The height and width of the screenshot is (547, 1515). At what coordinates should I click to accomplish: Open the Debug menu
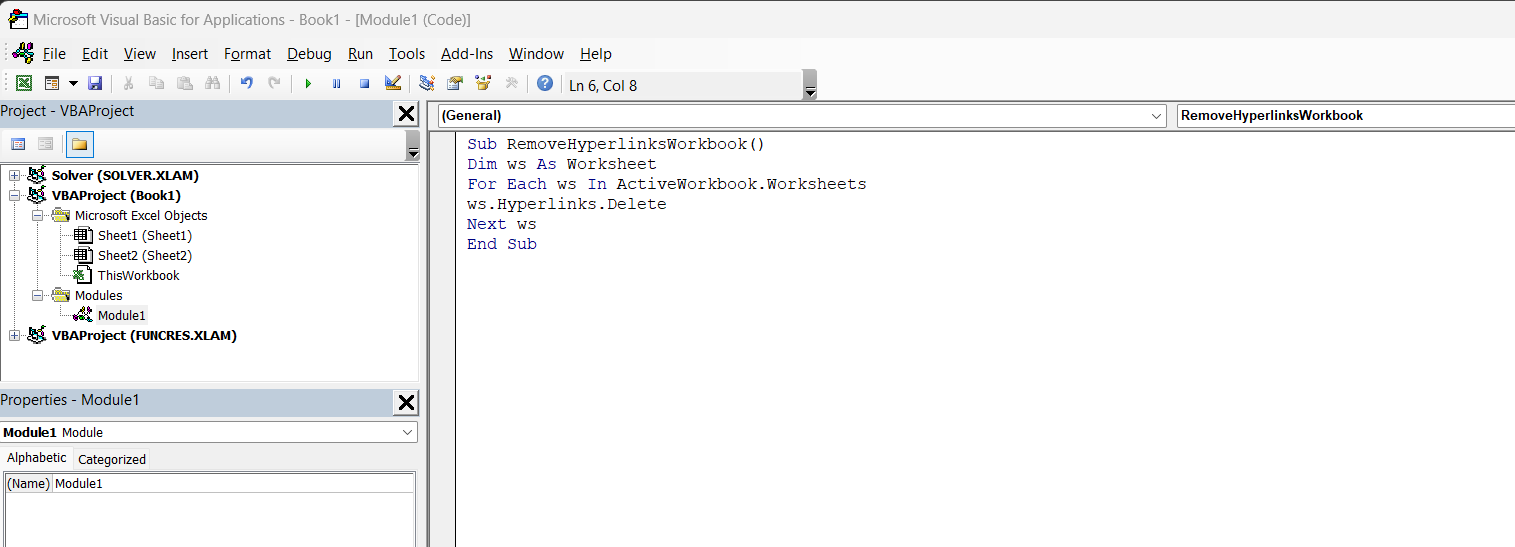(x=309, y=54)
